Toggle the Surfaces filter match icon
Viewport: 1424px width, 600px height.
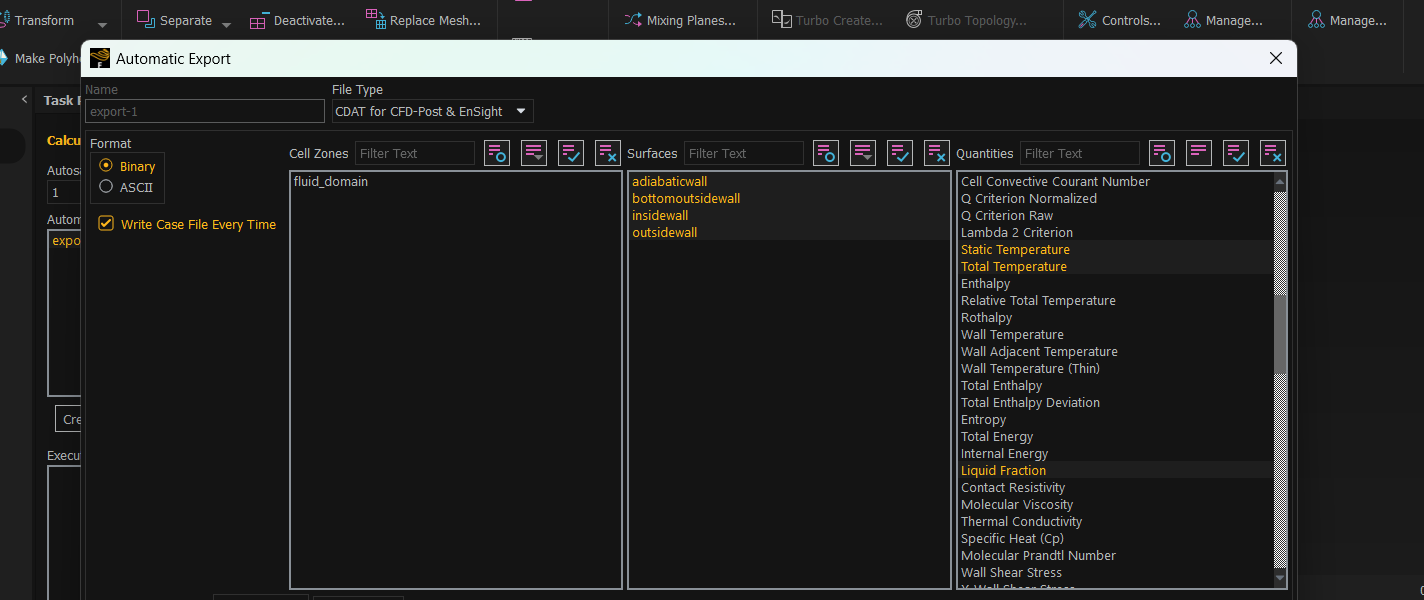[826, 153]
